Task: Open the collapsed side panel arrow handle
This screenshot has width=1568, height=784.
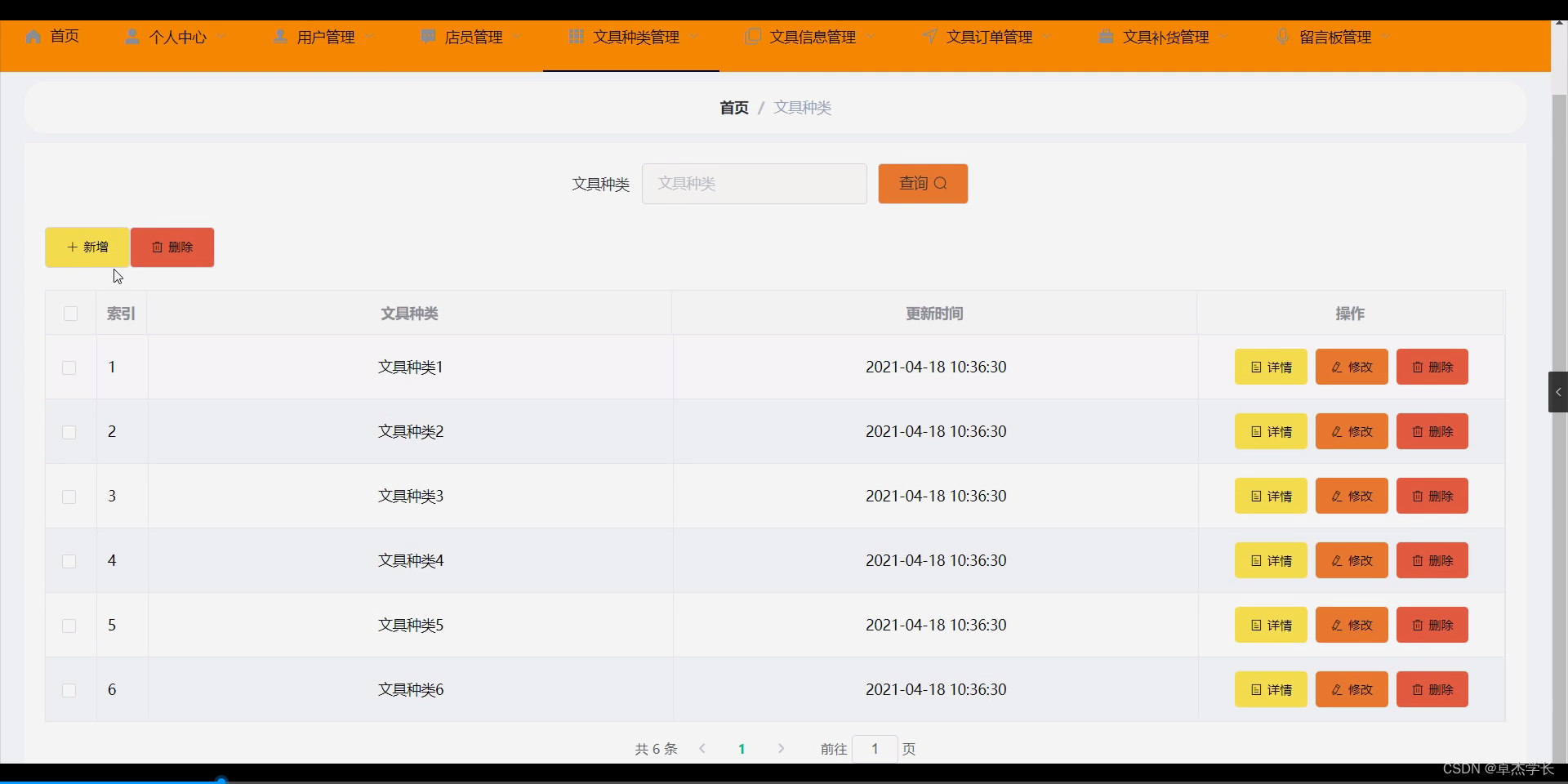Action: pos(1558,392)
